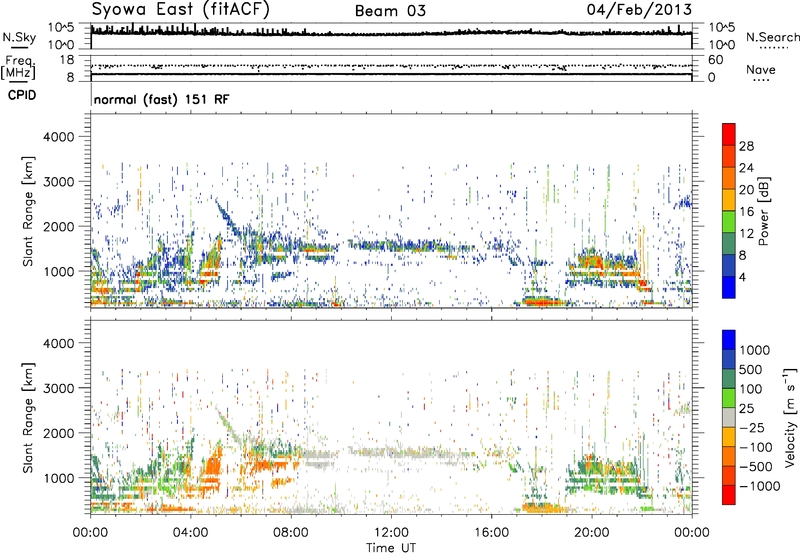Select the 'CPID' row label
The image size is (800, 554).
22,95
